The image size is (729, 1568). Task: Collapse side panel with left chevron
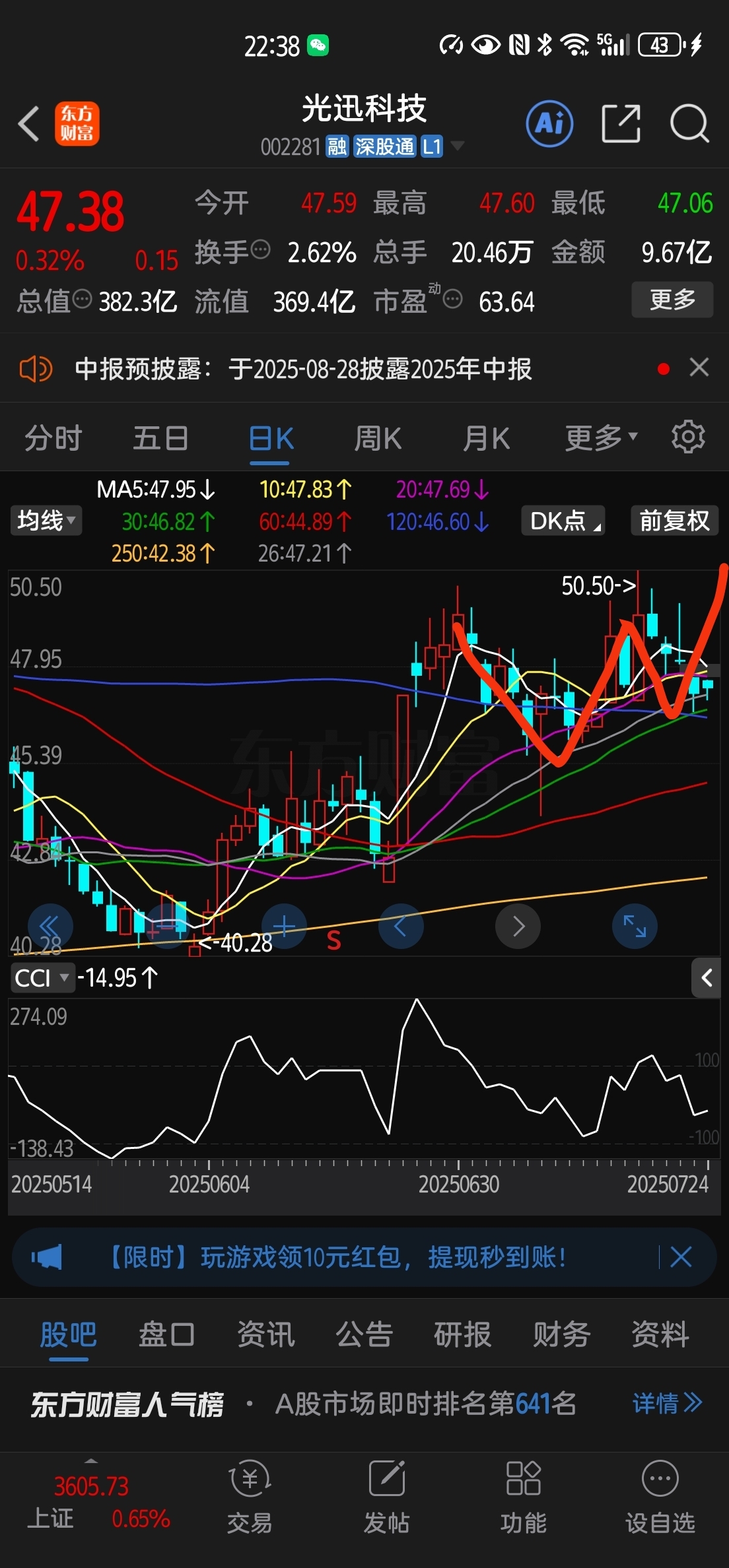click(x=706, y=977)
